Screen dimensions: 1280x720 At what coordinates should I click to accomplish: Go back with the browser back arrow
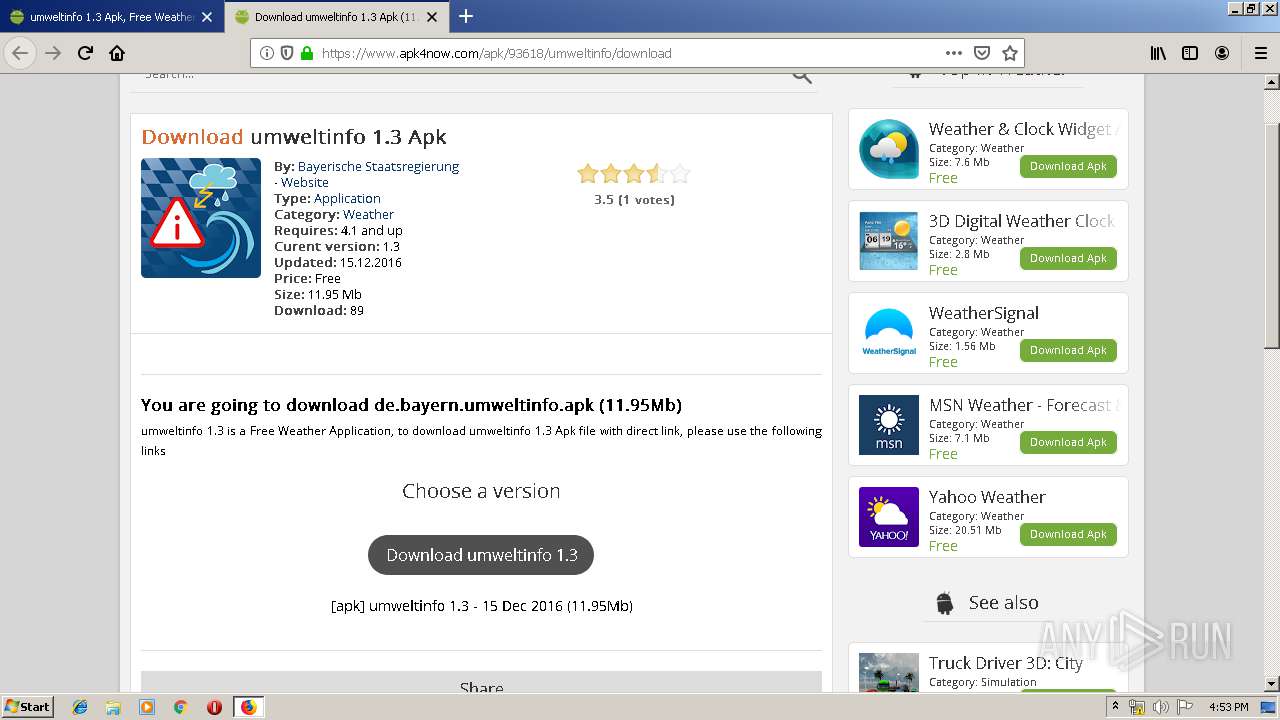click(20, 53)
